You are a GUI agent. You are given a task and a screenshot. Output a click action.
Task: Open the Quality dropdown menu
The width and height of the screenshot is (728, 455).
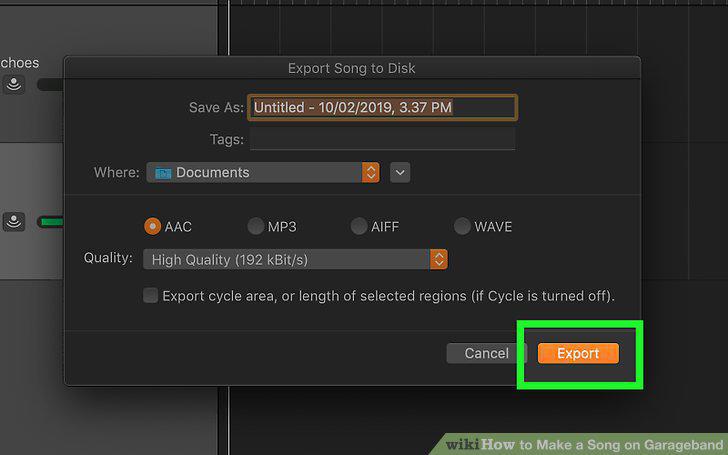coord(295,260)
